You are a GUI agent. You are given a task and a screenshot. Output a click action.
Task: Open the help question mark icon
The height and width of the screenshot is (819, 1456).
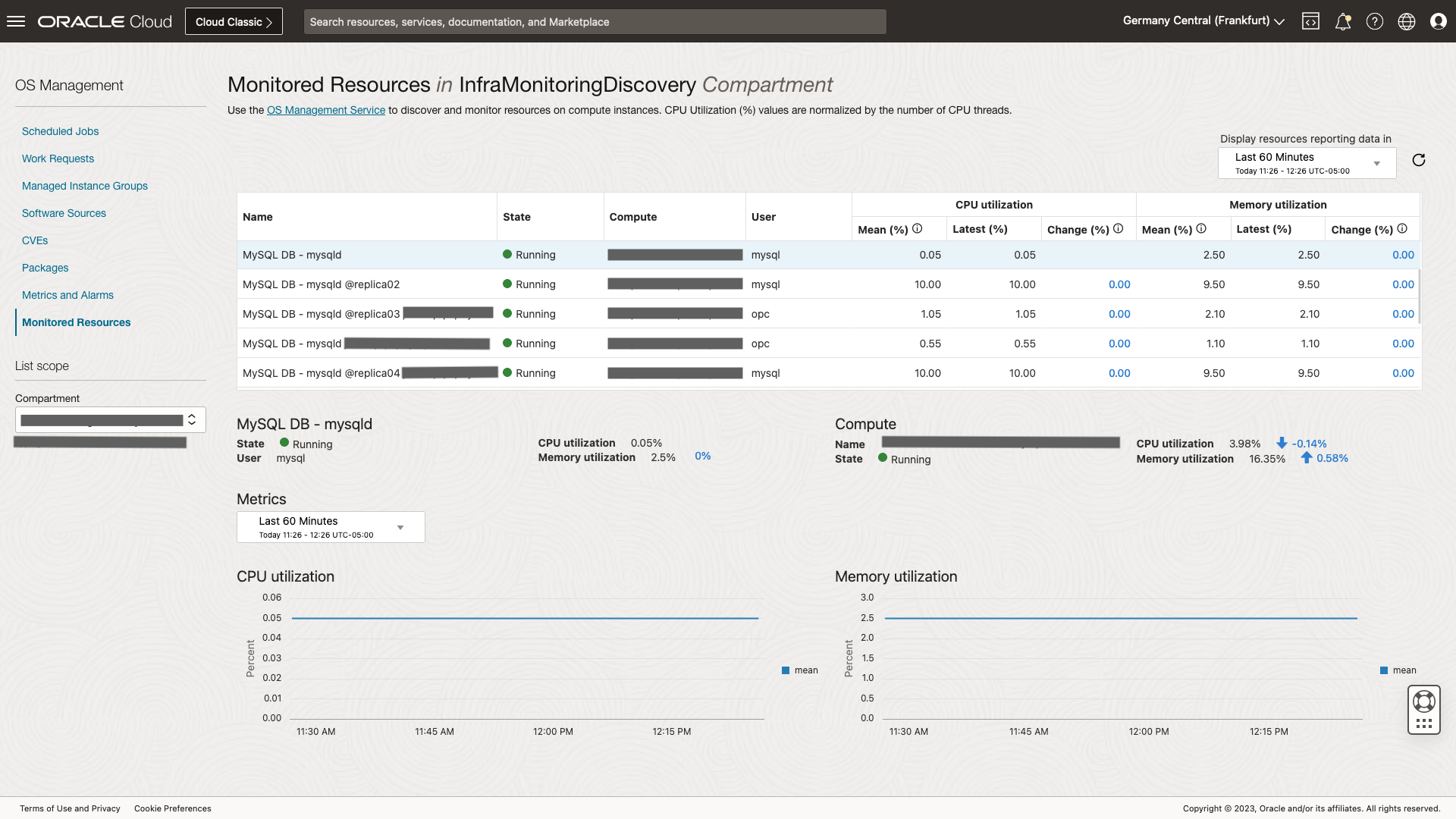click(1375, 21)
